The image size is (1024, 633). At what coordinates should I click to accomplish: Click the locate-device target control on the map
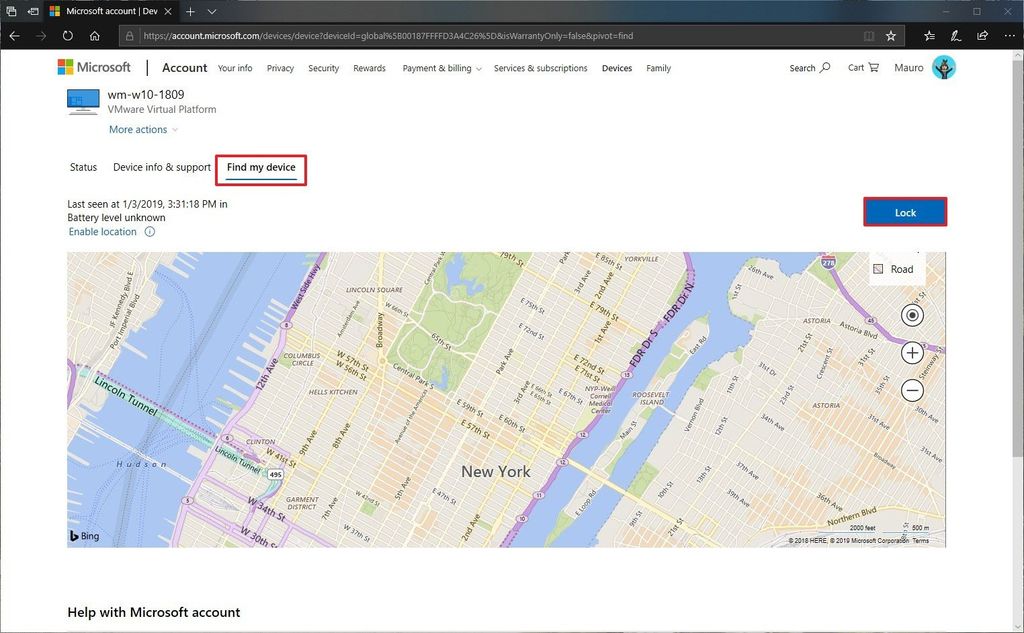pos(911,315)
